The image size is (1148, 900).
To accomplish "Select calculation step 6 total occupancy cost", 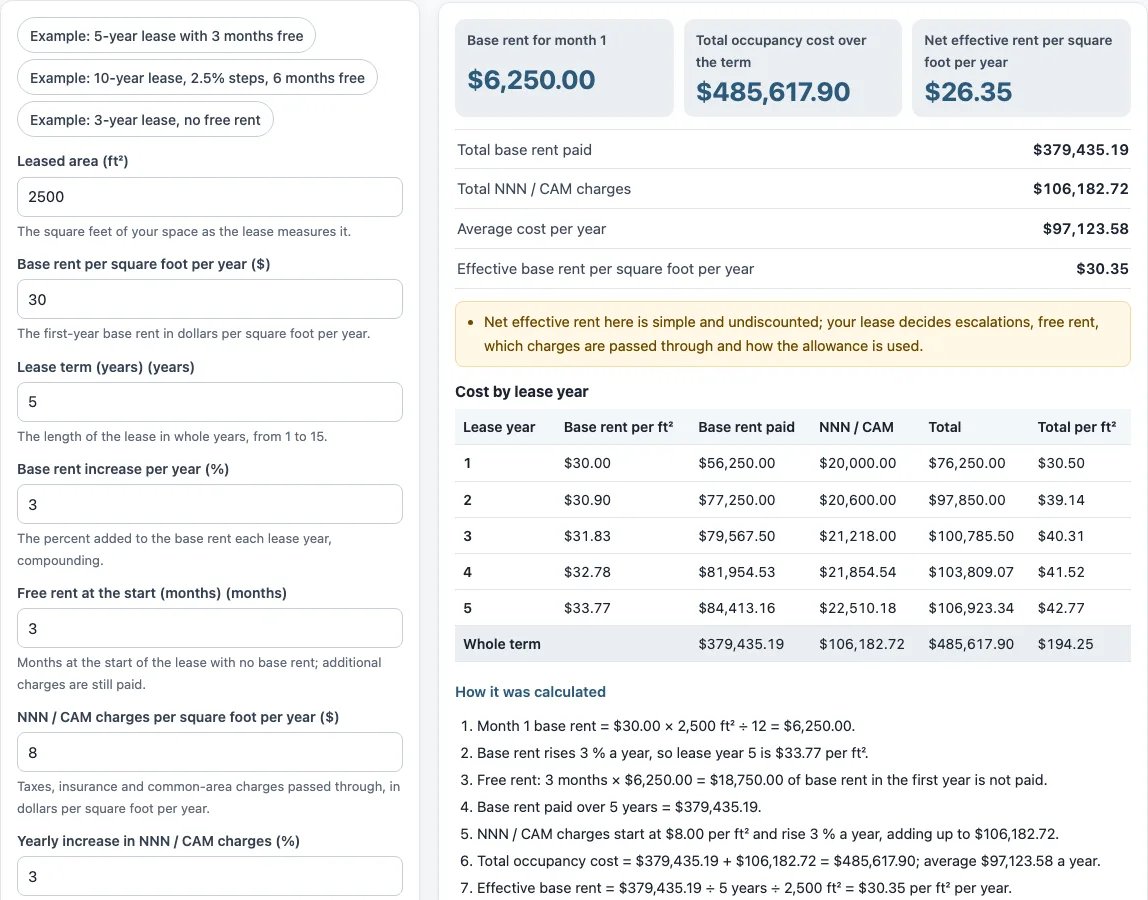I will 789,861.
